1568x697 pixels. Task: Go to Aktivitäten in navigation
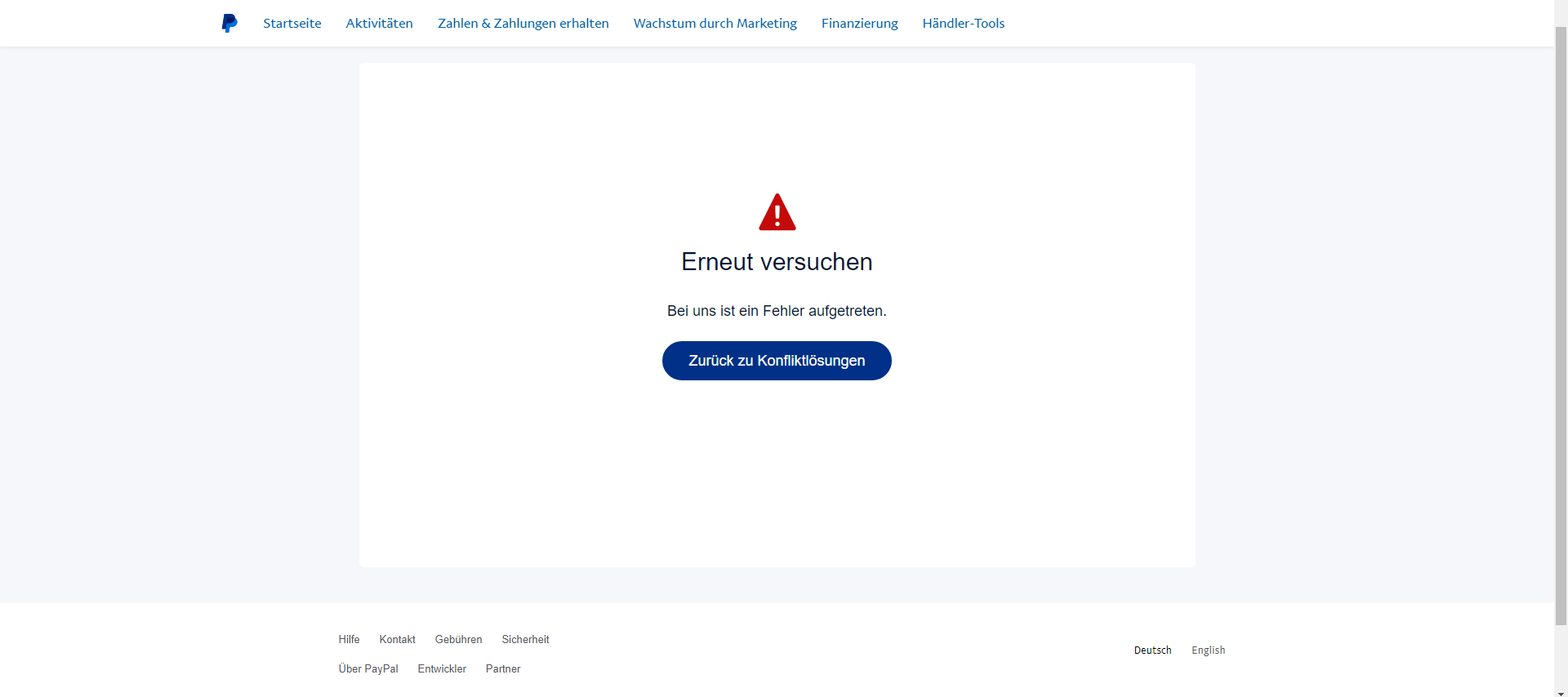coord(380,23)
